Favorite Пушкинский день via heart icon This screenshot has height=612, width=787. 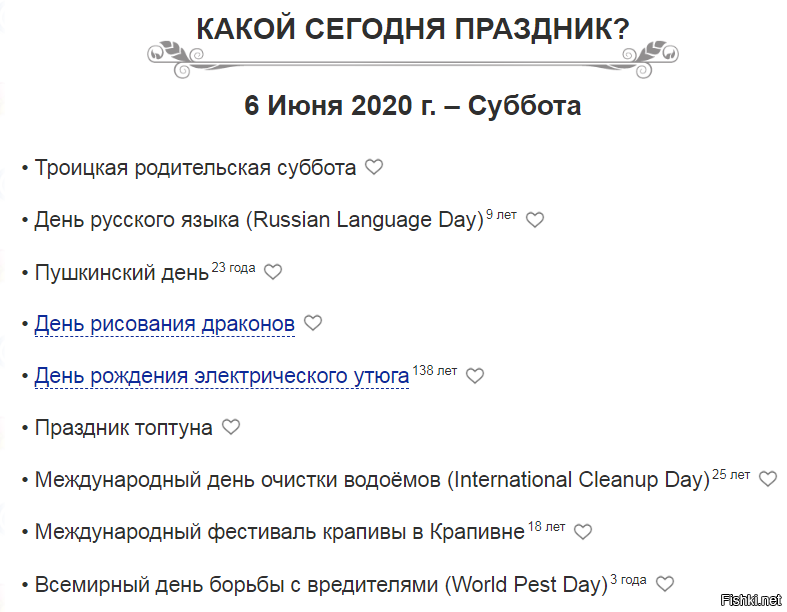[273, 271]
